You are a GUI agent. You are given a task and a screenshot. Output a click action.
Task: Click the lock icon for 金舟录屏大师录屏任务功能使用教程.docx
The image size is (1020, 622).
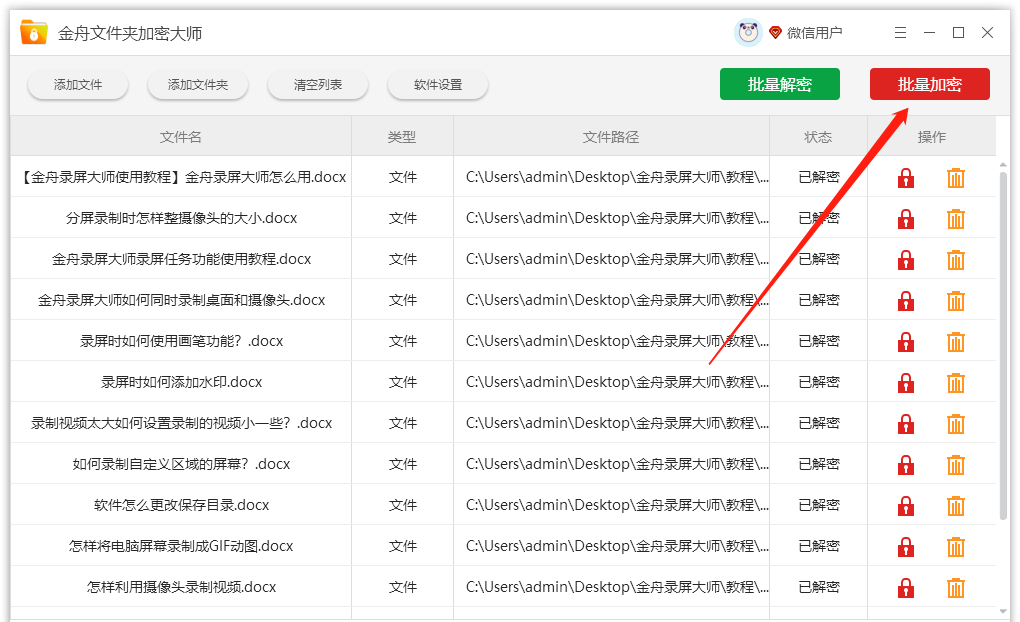coord(906,258)
